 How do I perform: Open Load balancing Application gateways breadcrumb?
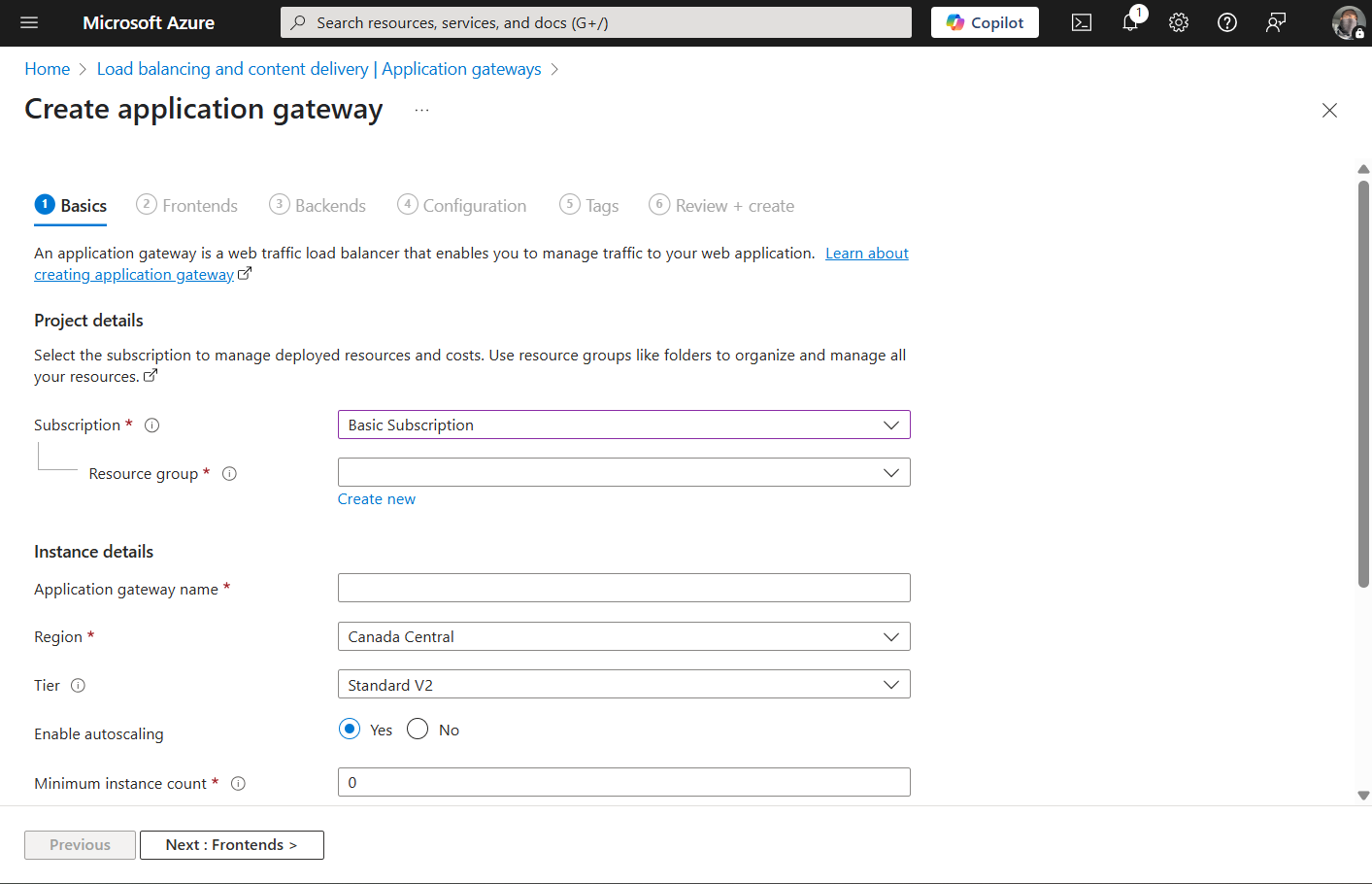click(318, 69)
